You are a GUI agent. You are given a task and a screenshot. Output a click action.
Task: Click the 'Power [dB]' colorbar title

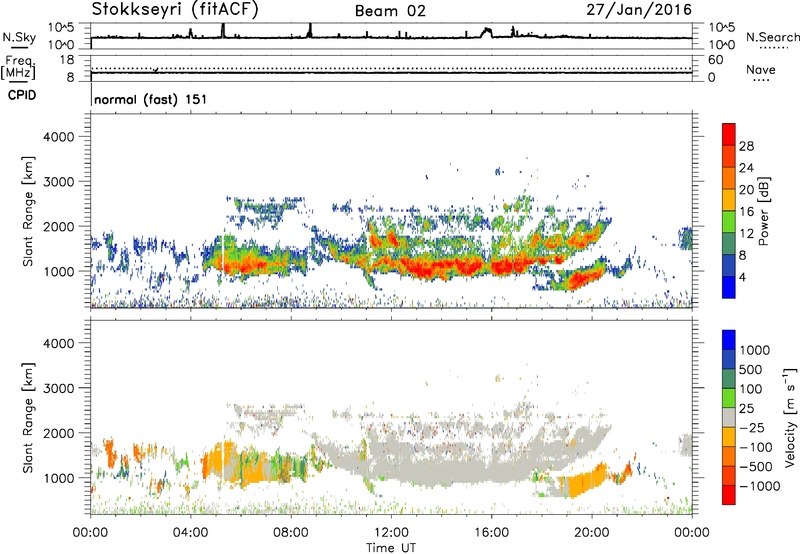coord(764,211)
